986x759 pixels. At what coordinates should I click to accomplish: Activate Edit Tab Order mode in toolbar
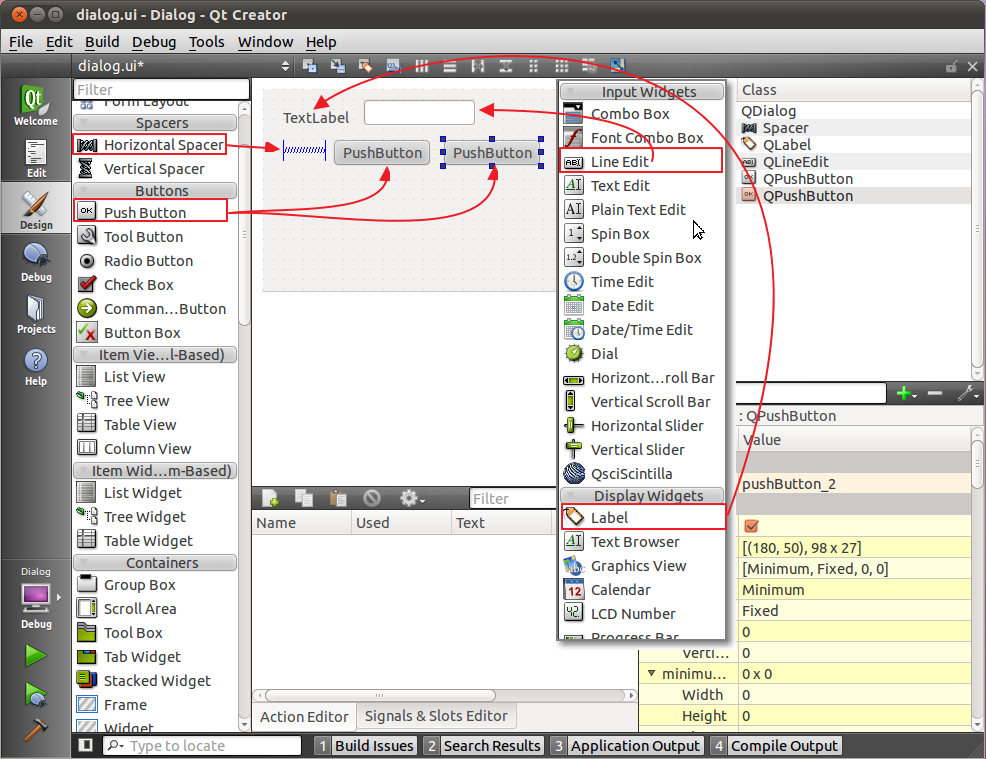tap(394, 65)
